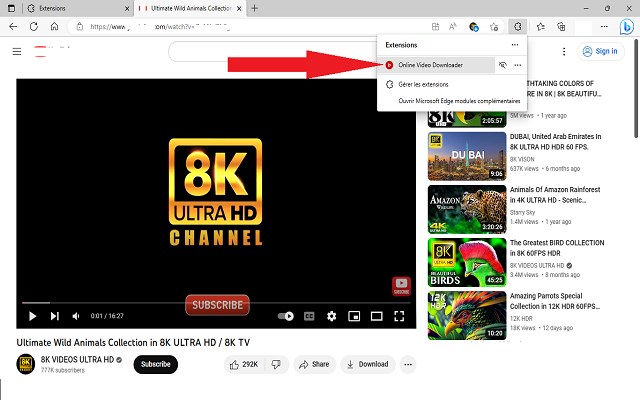Viewport: 640px width, 400px height.
Task: Toggle Online Video Downloader toolbar visibility eye
Action: click(502, 65)
